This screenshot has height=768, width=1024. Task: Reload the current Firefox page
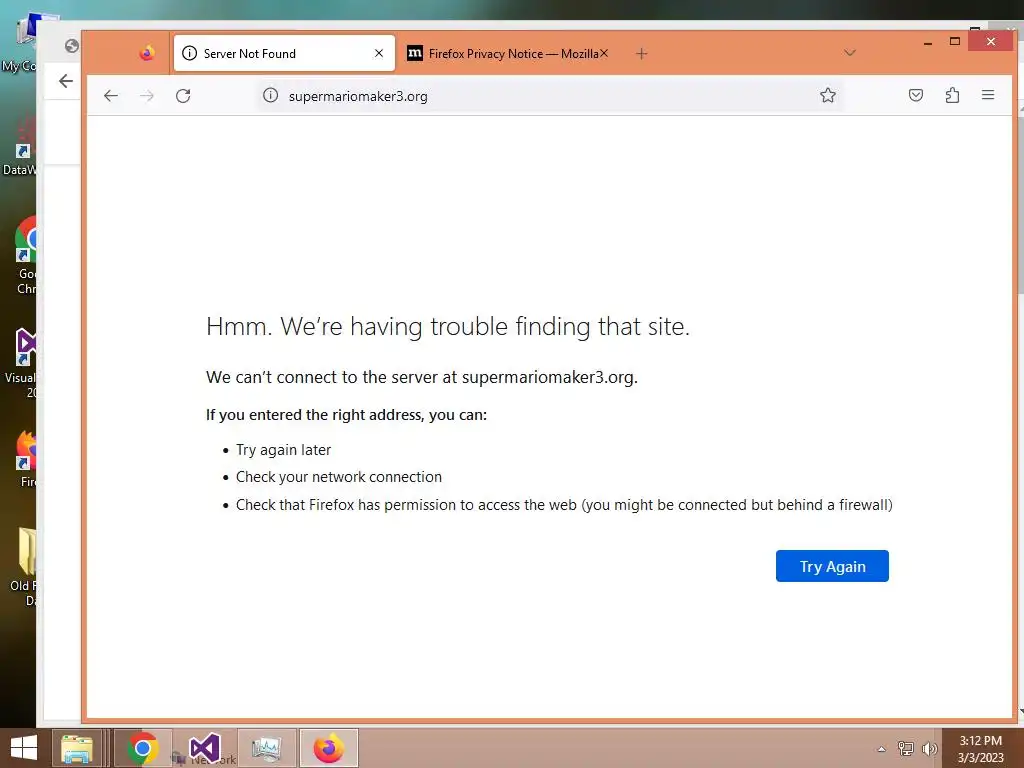coord(183,96)
